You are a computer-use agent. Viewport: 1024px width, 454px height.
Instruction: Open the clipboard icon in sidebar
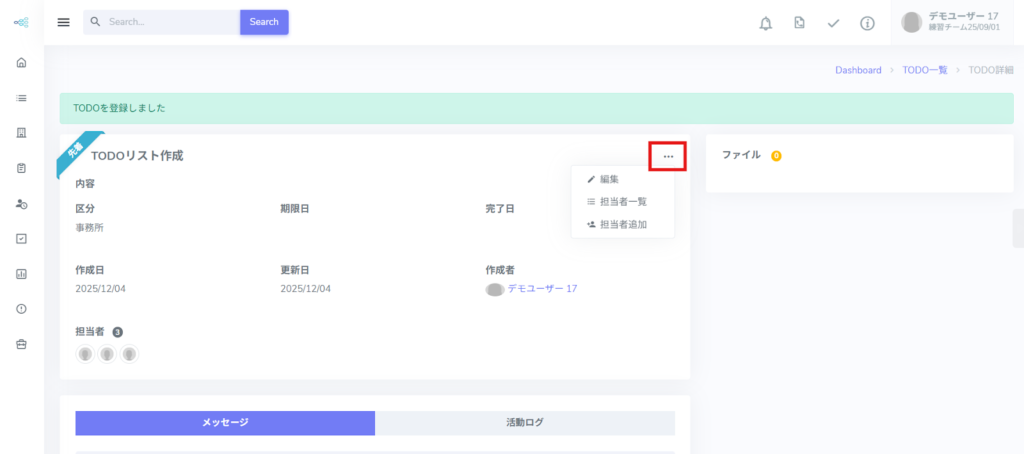[x=21, y=168]
